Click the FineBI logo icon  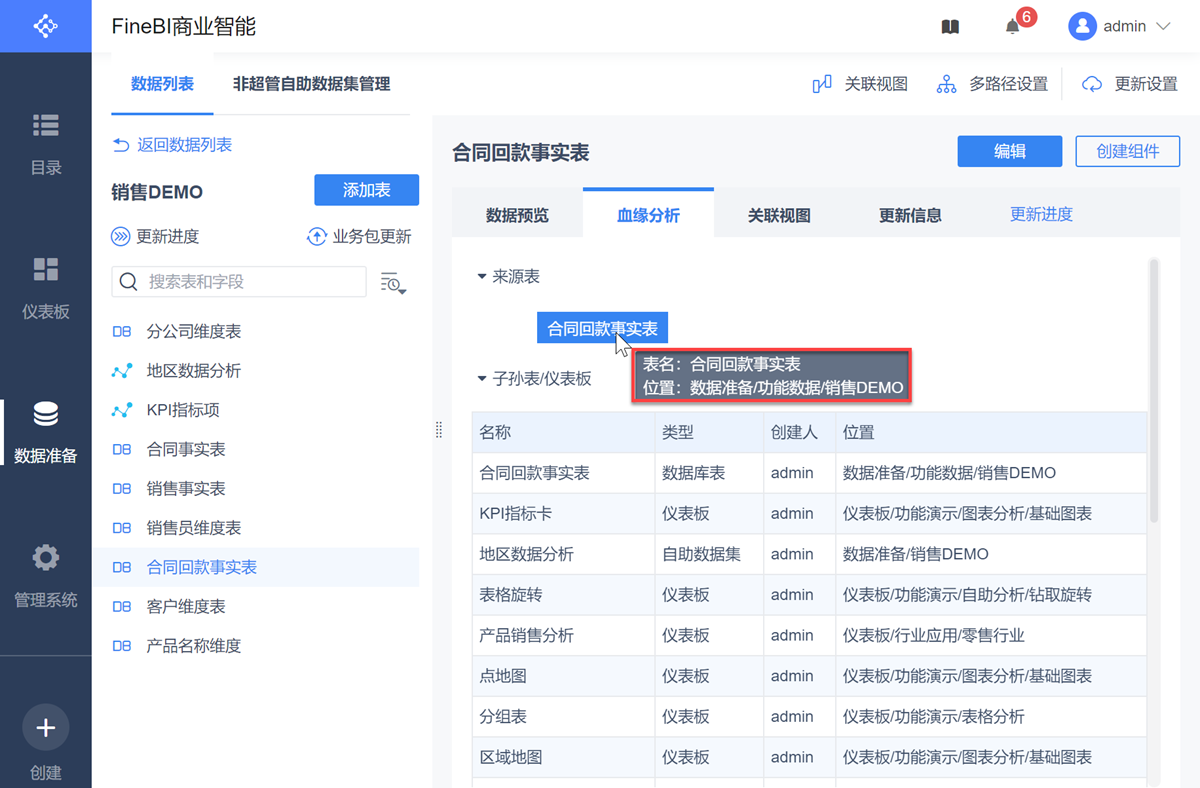(x=45, y=26)
